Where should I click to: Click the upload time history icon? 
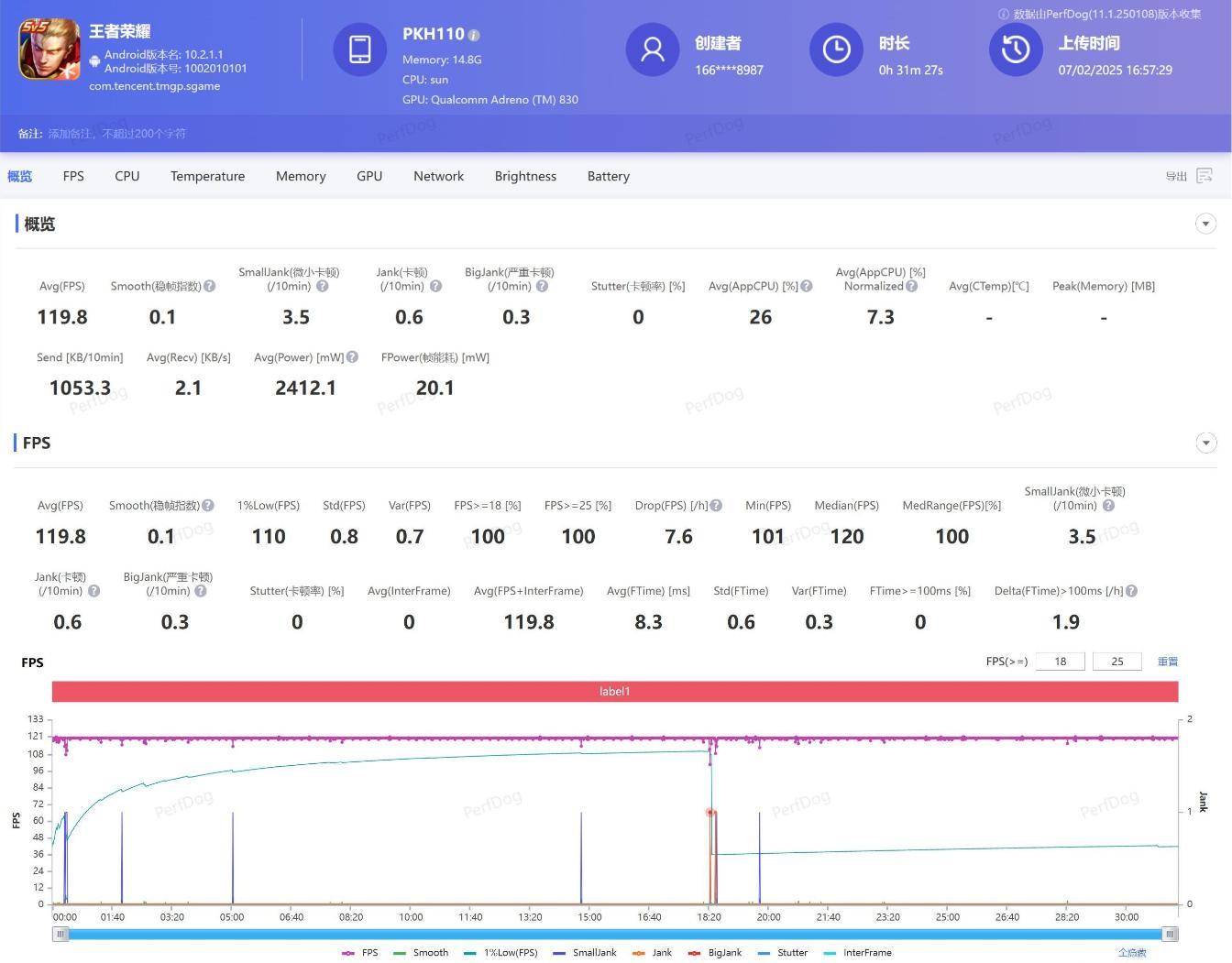tap(1015, 49)
